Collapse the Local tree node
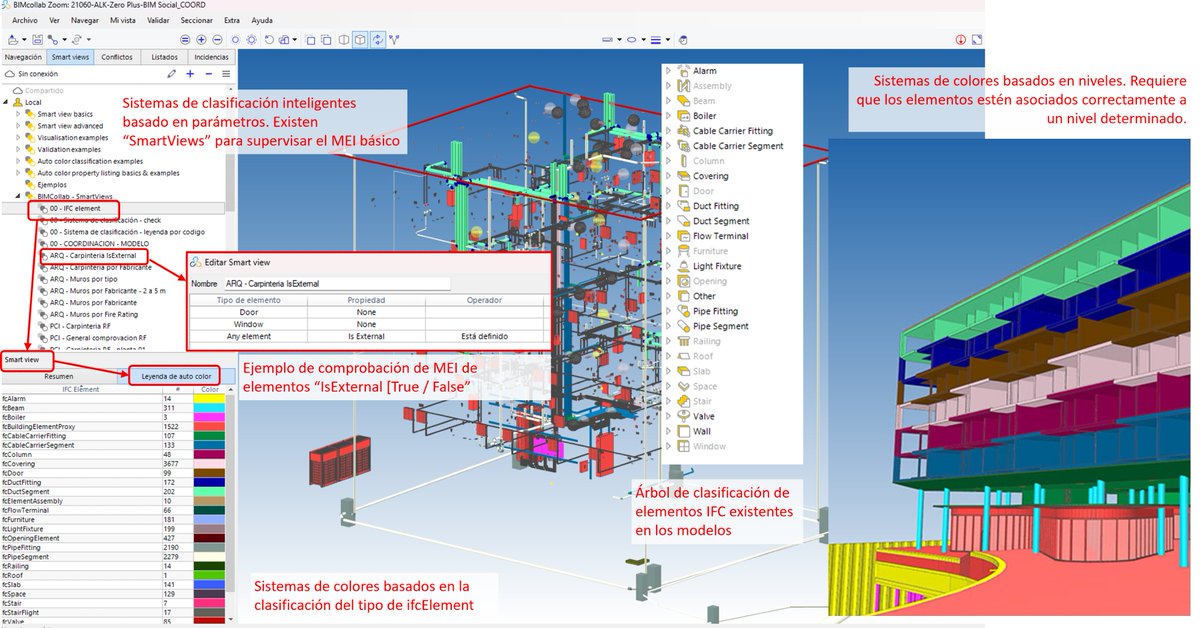Viewport: 1200px width, 628px height. point(6,102)
